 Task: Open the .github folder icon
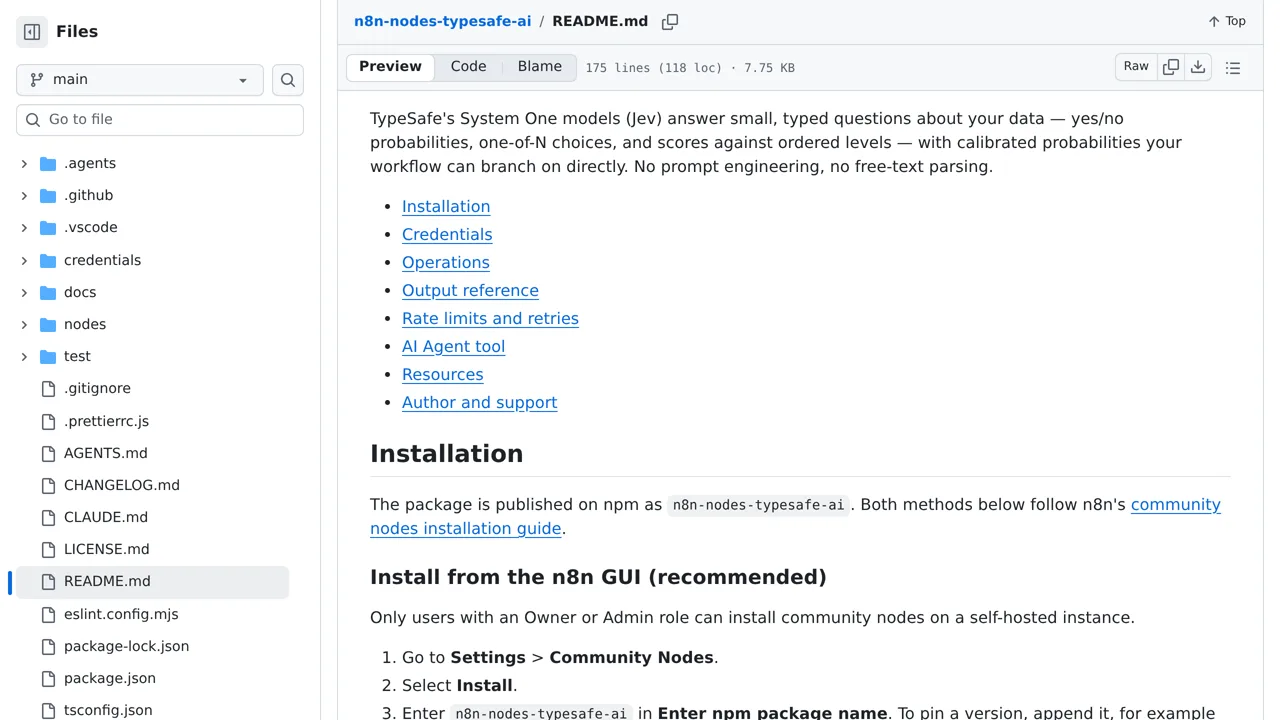[48, 195]
